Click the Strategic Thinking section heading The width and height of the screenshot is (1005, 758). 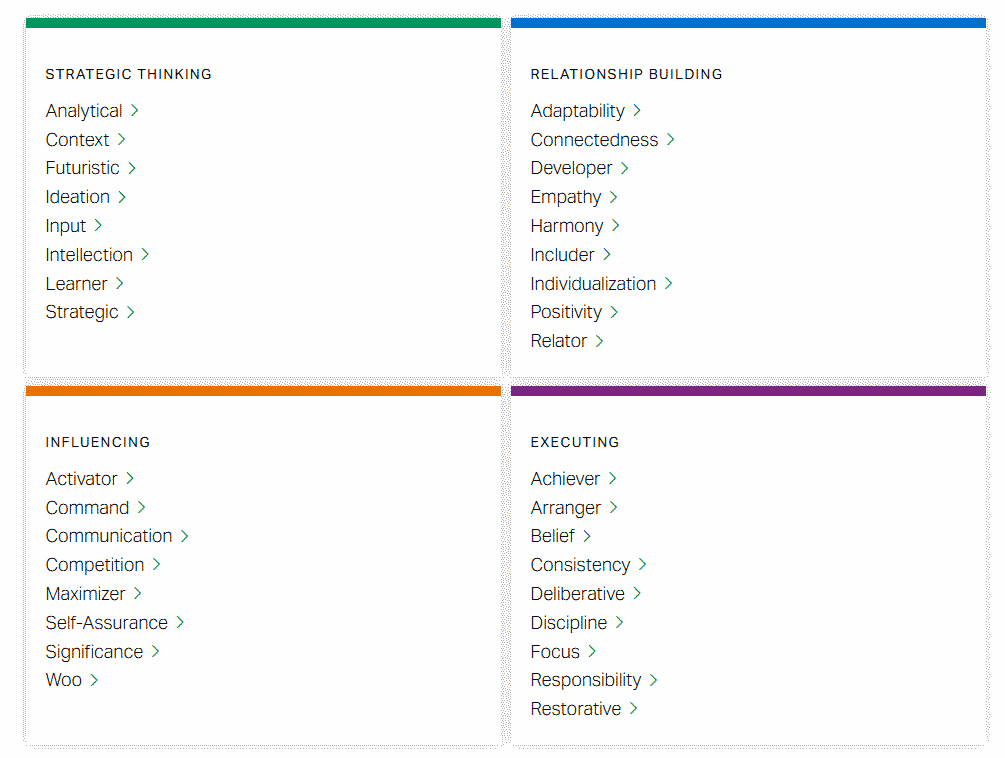click(129, 74)
